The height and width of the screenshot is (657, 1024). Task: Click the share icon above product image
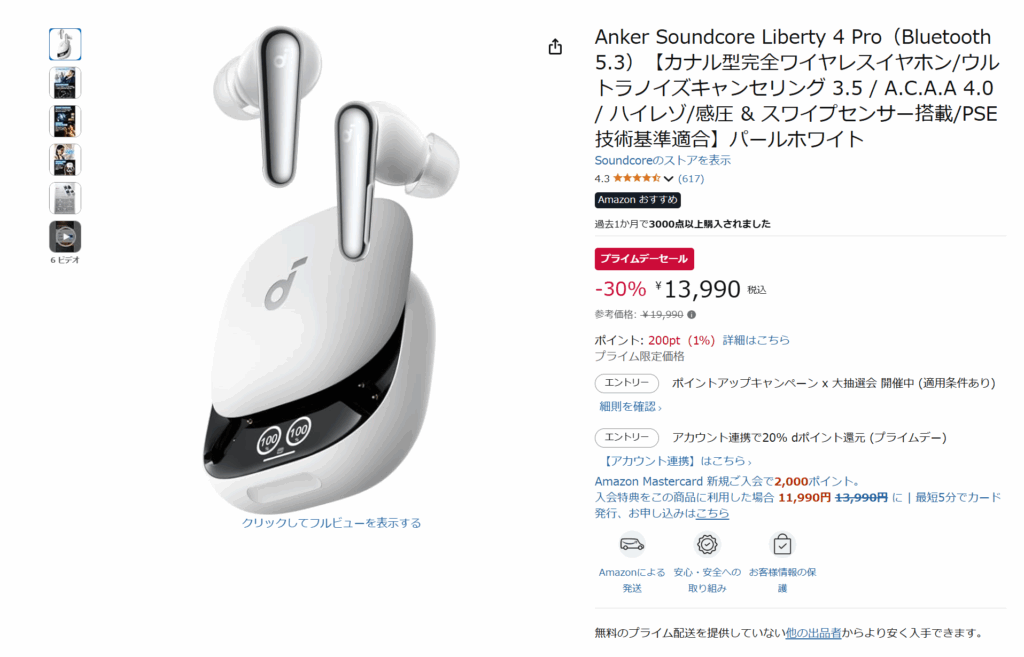(x=555, y=47)
